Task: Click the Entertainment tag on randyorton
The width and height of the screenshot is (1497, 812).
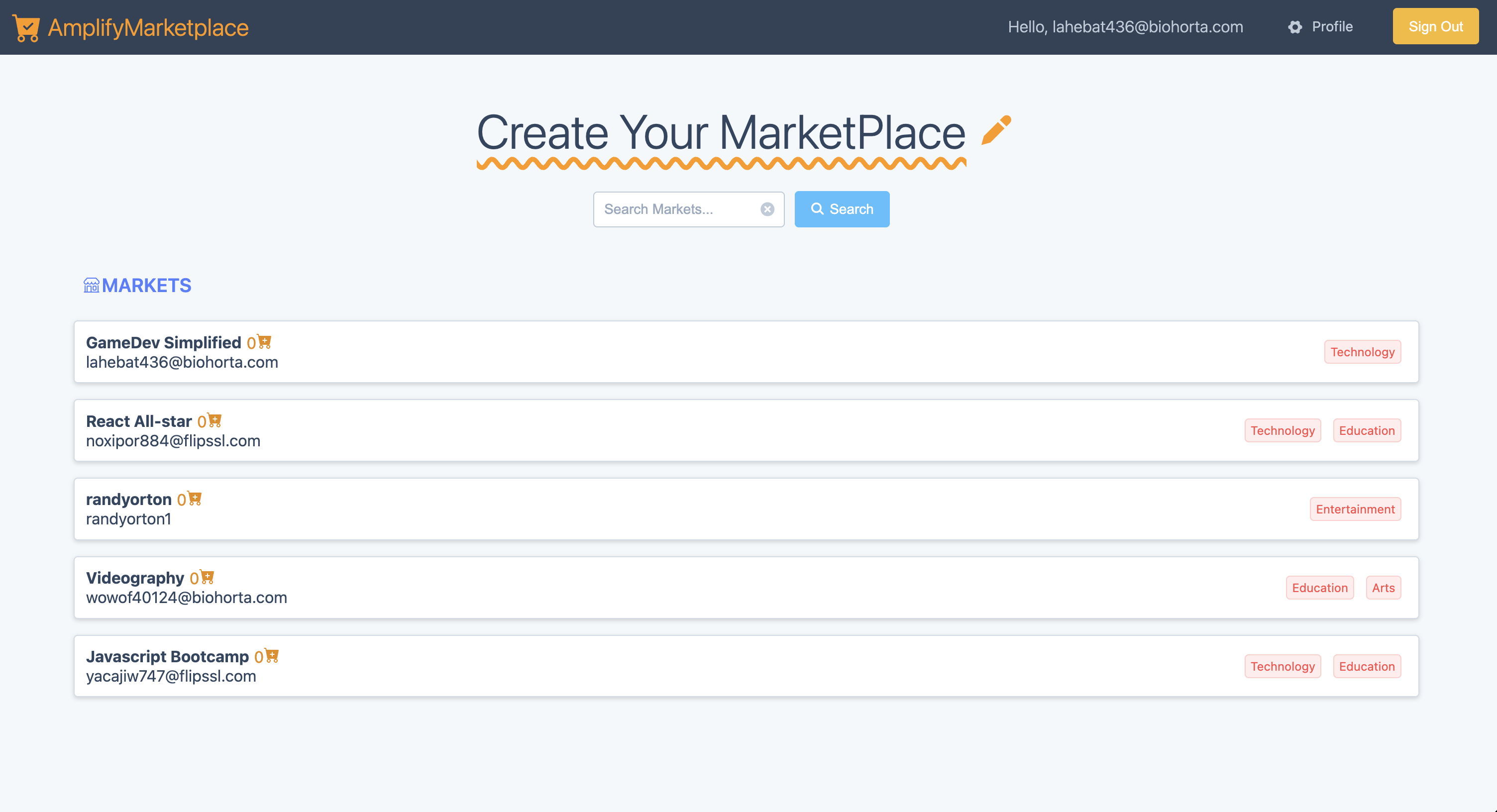Action: tap(1355, 509)
